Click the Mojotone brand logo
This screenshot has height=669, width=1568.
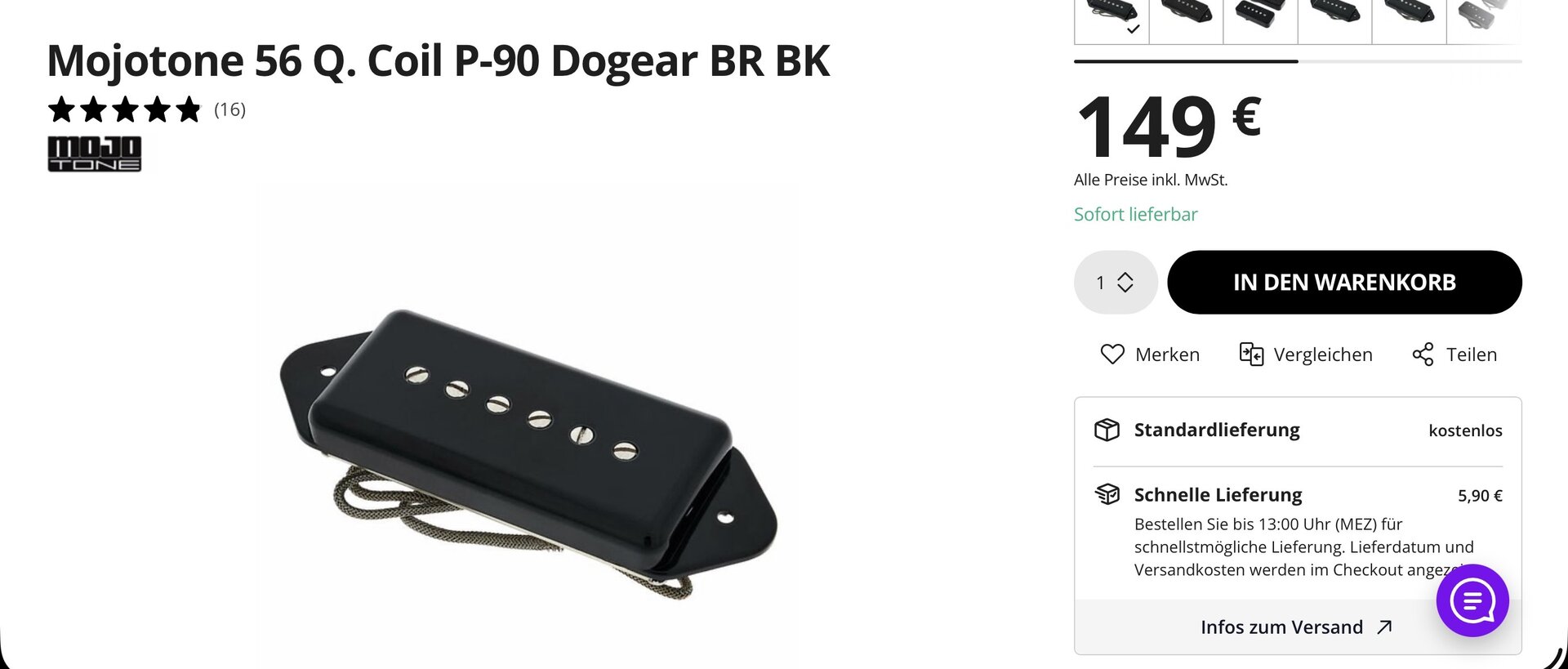[x=95, y=154]
